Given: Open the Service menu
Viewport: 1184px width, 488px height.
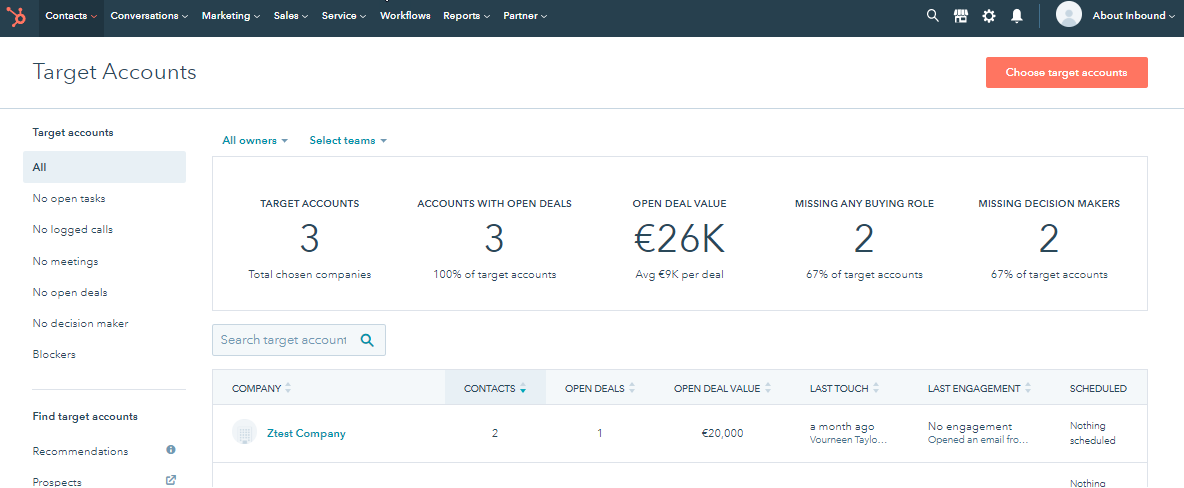Looking at the screenshot, I should coord(344,16).
